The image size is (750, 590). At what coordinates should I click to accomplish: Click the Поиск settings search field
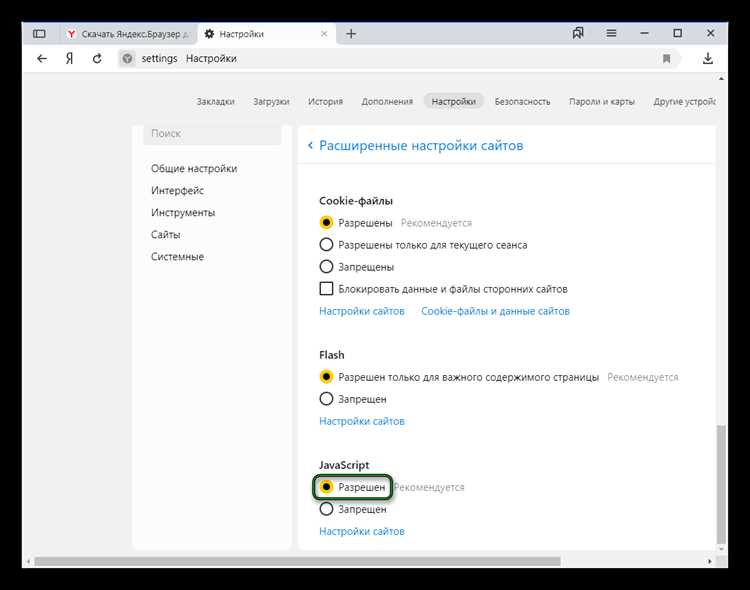click(212, 134)
